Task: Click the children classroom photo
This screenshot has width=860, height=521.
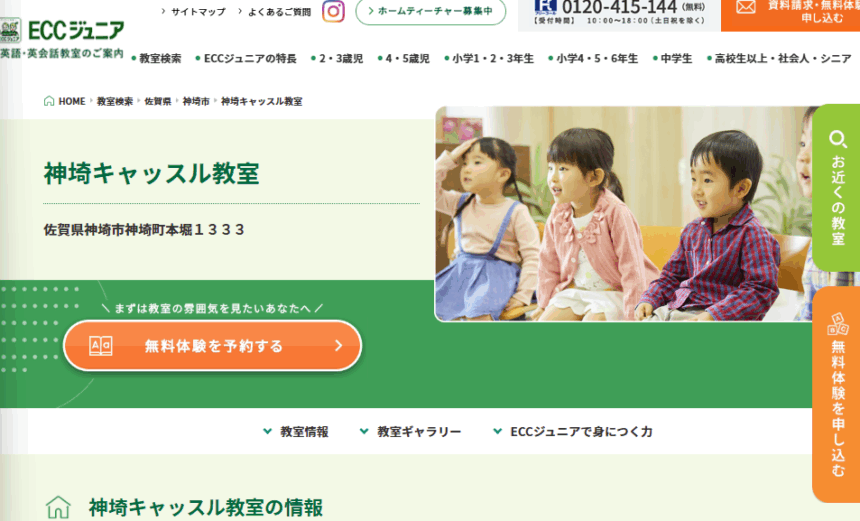Action: click(x=623, y=214)
